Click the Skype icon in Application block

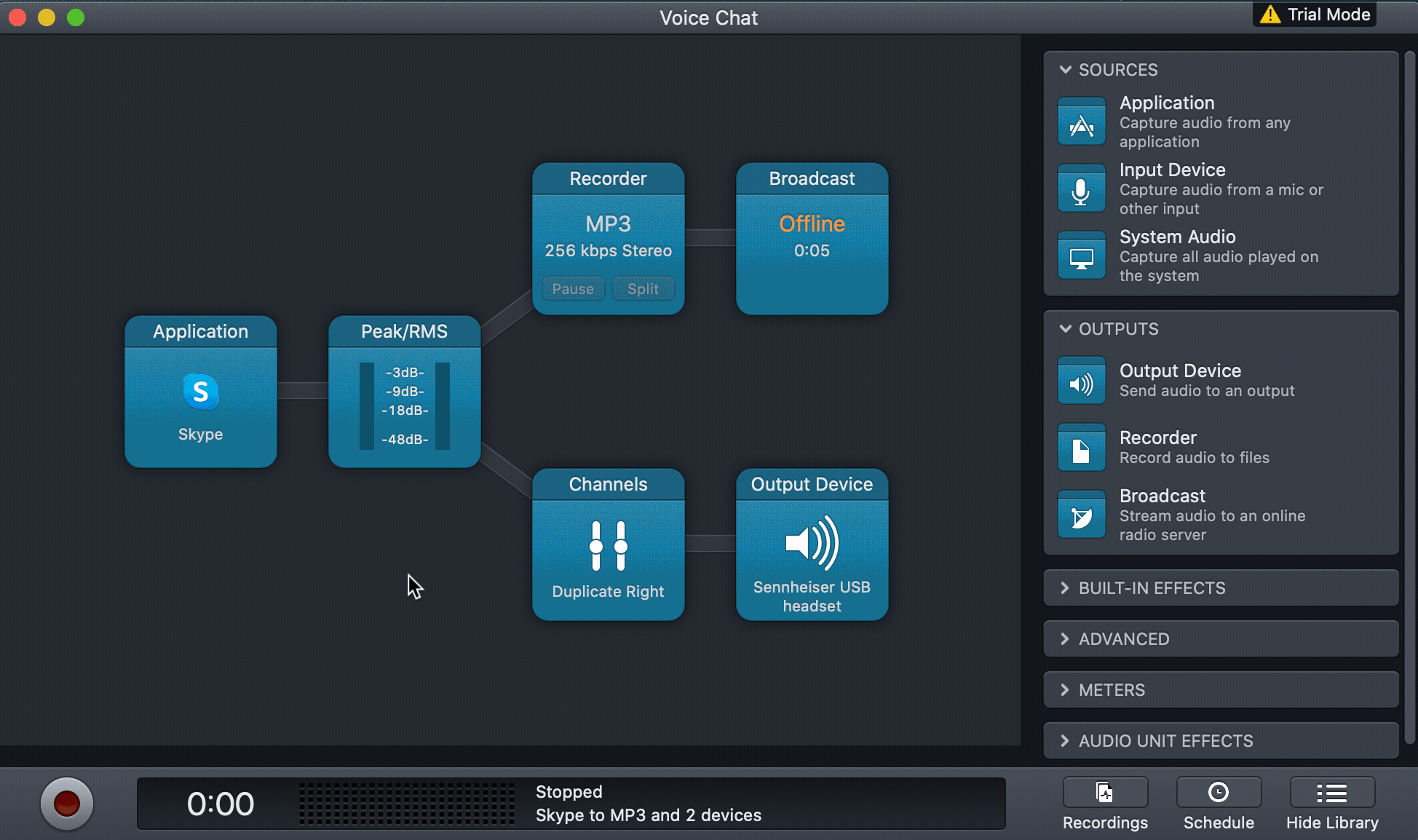200,392
